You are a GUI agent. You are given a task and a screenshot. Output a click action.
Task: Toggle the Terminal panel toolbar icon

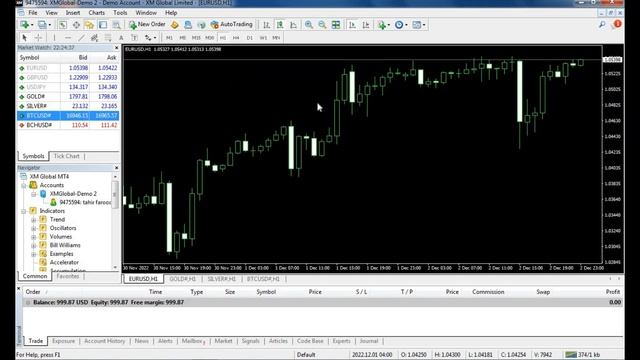[x=103, y=25]
